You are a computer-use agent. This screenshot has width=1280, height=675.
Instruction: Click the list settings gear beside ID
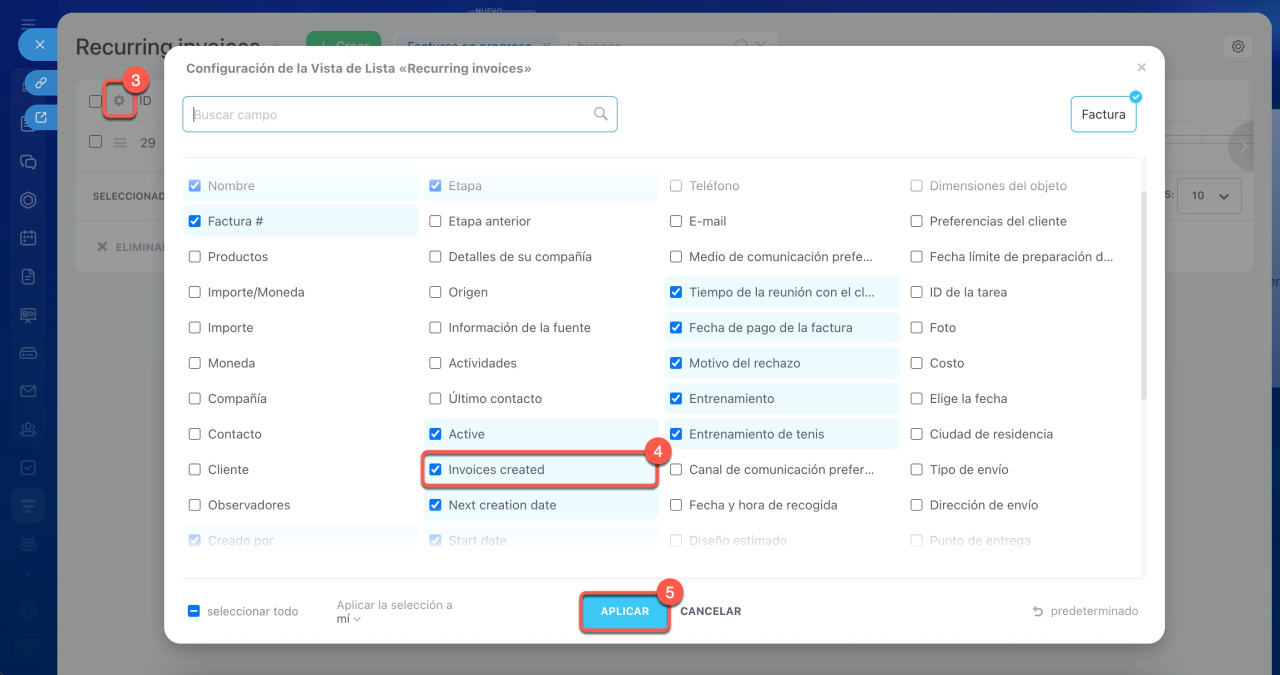click(x=120, y=101)
